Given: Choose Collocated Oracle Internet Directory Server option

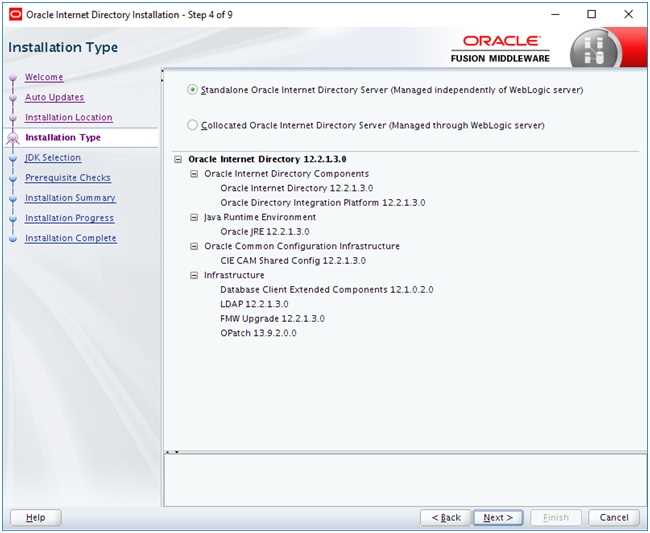Looking at the screenshot, I should click(192, 125).
